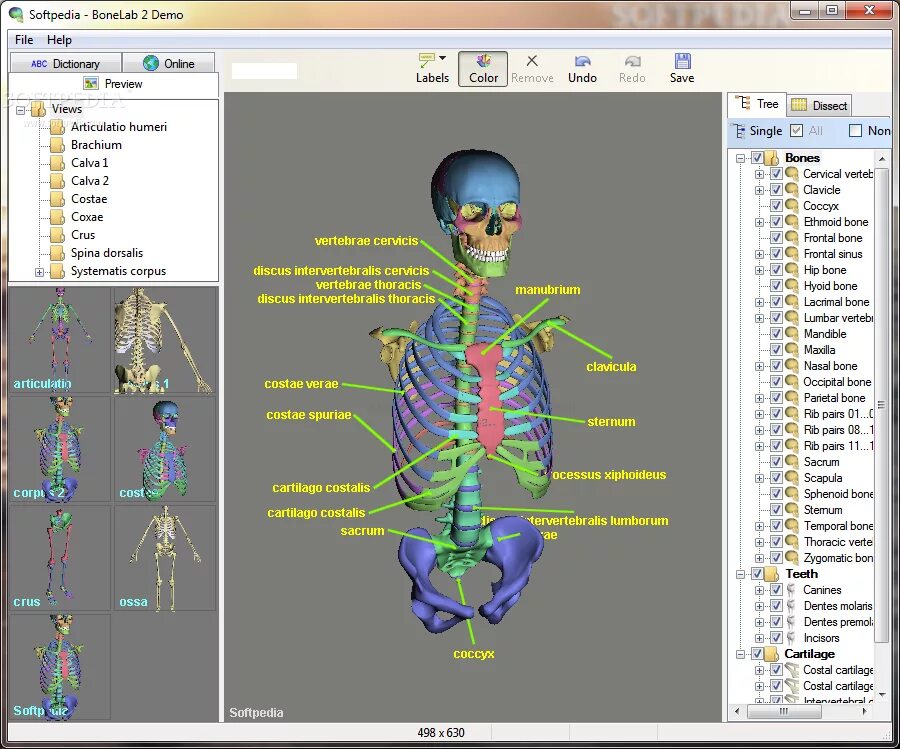This screenshot has width=900, height=749.
Task: Click the white text field beside Labels
Action: point(264,71)
